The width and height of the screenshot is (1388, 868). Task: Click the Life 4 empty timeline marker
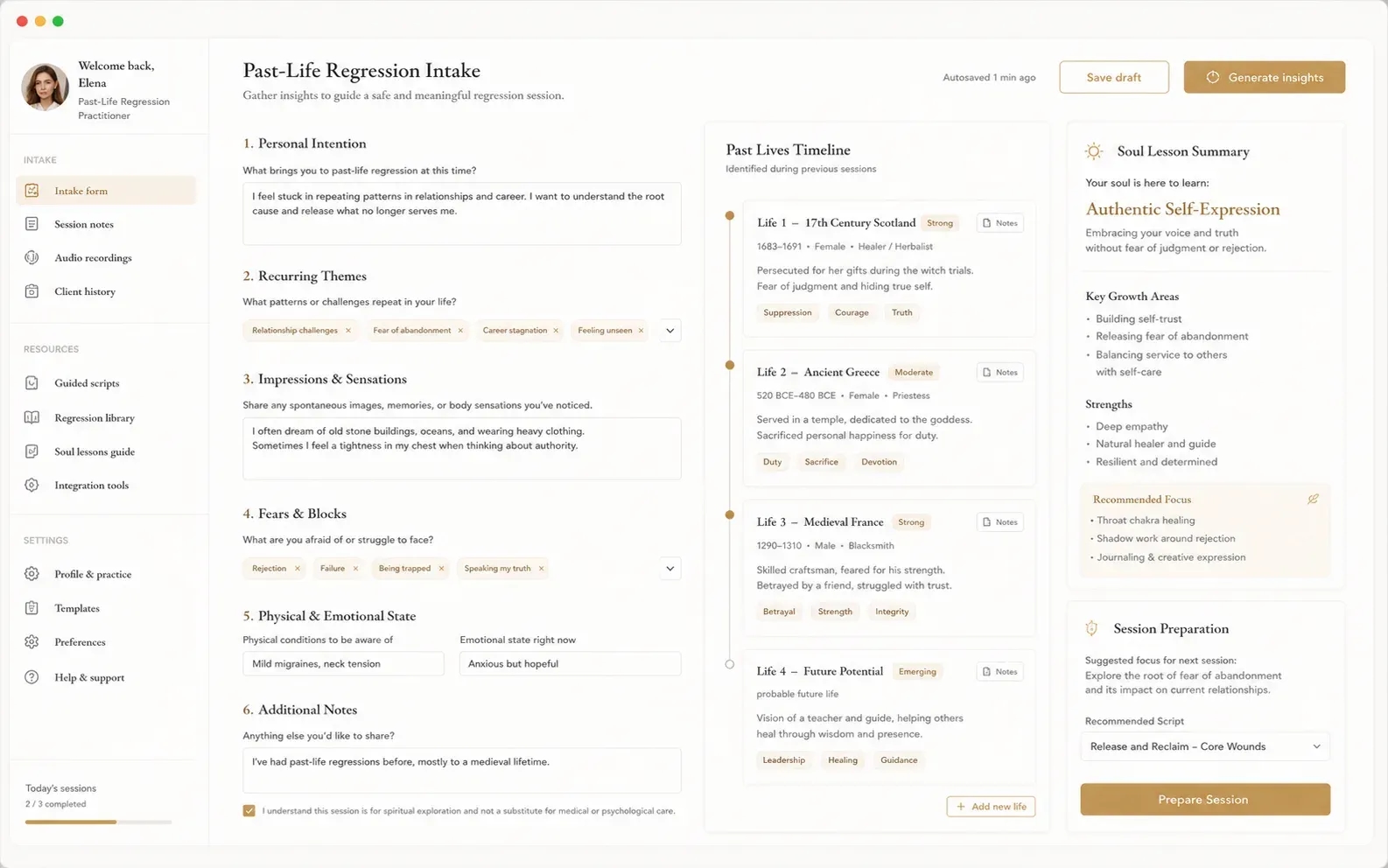pos(730,664)
